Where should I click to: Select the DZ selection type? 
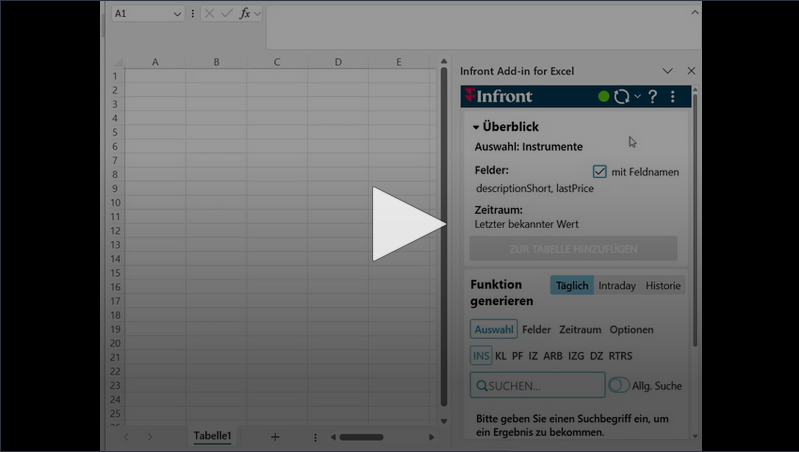click(597, 356)
